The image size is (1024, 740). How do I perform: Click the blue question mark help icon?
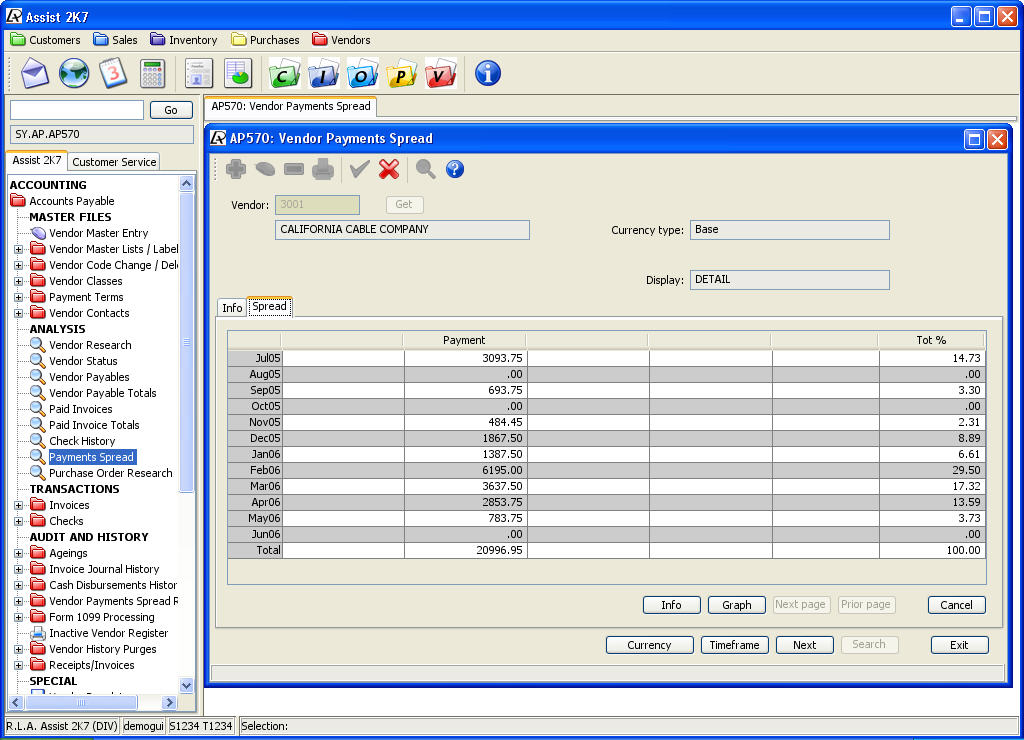pos(455,169)
